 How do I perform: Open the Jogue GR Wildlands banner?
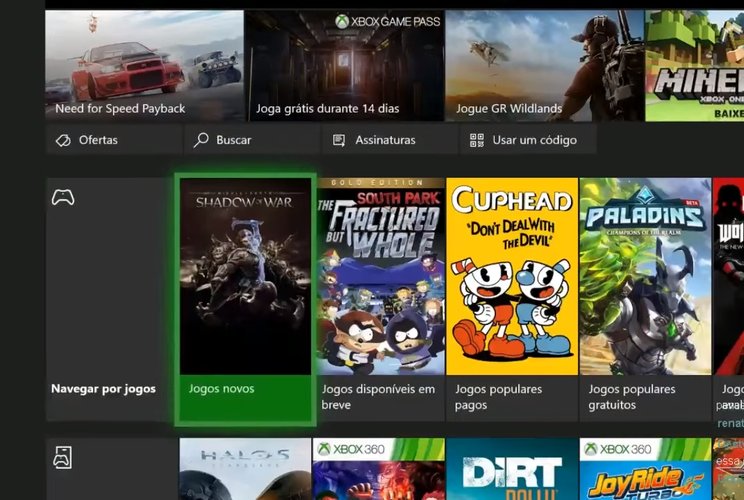coord(544,65)
